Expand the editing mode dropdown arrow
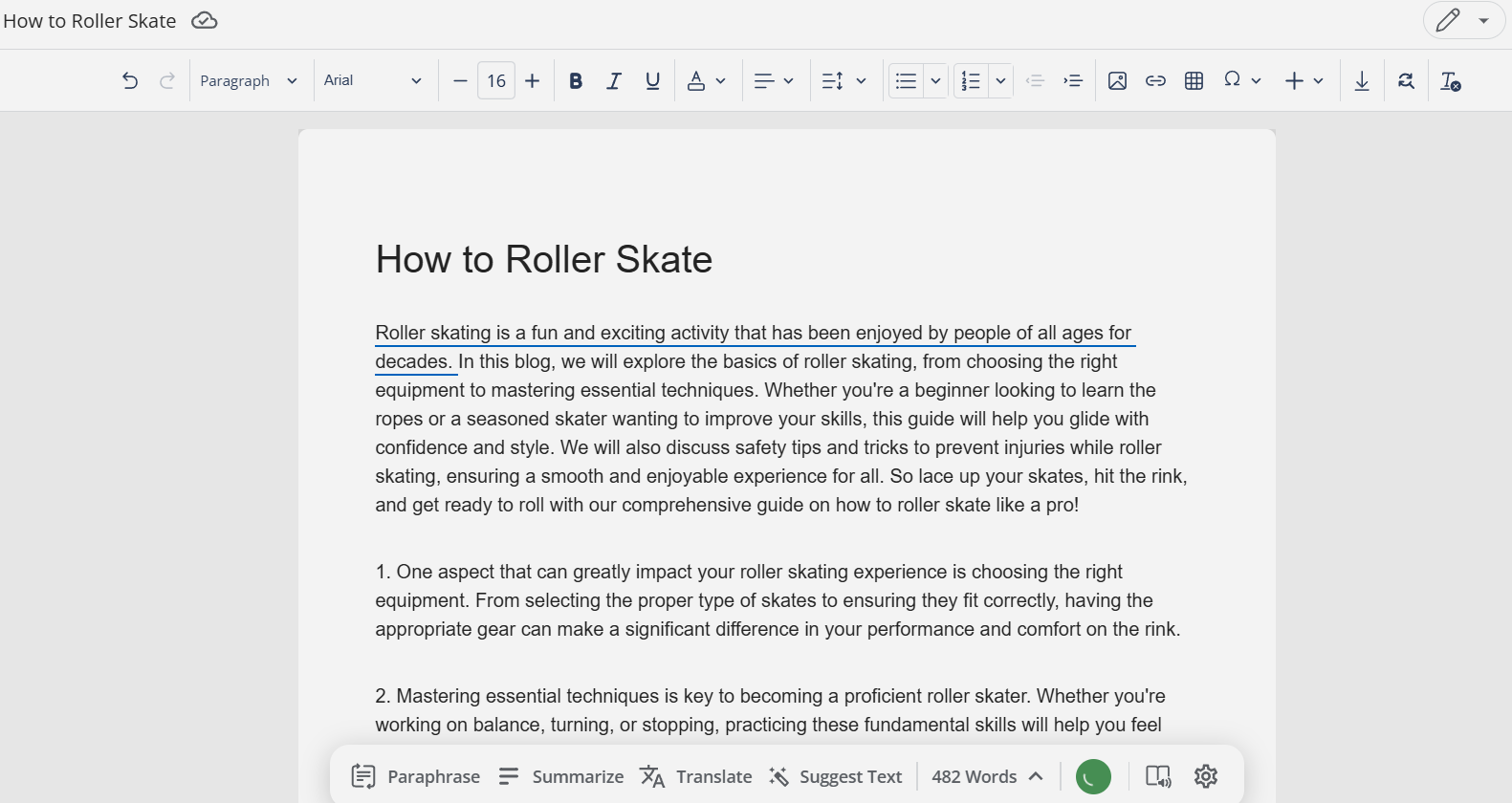The width and height of the screenshot is (1512, 803). (x=1483, y=20)
